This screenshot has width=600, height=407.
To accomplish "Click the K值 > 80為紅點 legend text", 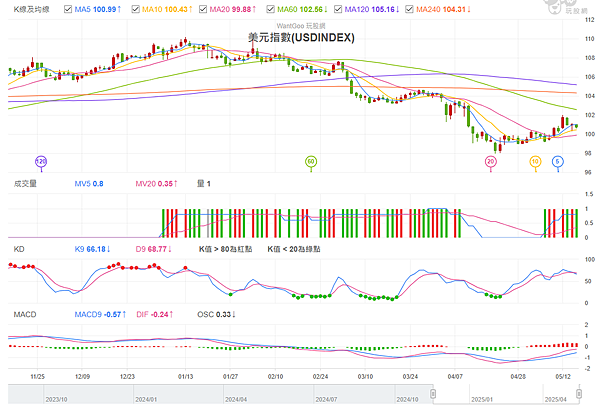I will tap(225, 249).
